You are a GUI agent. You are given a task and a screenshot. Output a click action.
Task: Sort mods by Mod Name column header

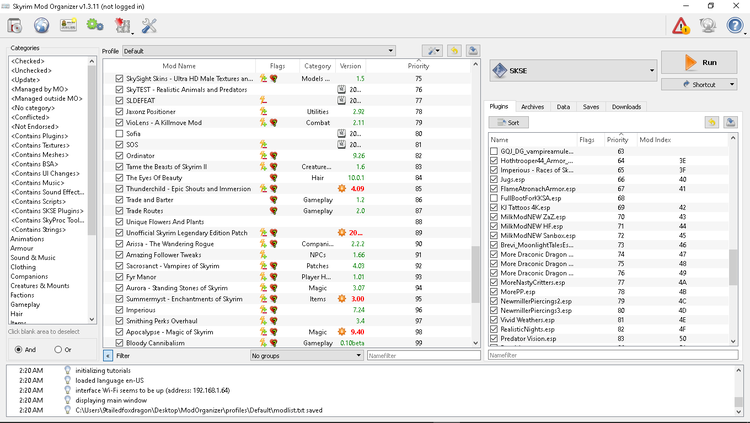click(179, 66)
